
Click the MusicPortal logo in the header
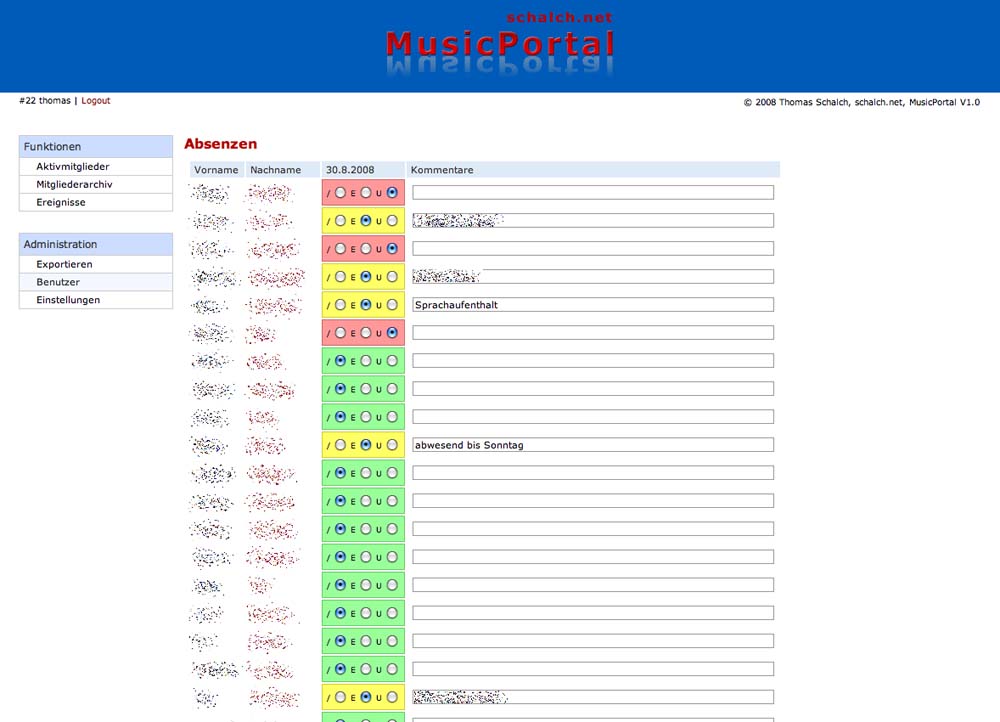click(x=500, y=45)
